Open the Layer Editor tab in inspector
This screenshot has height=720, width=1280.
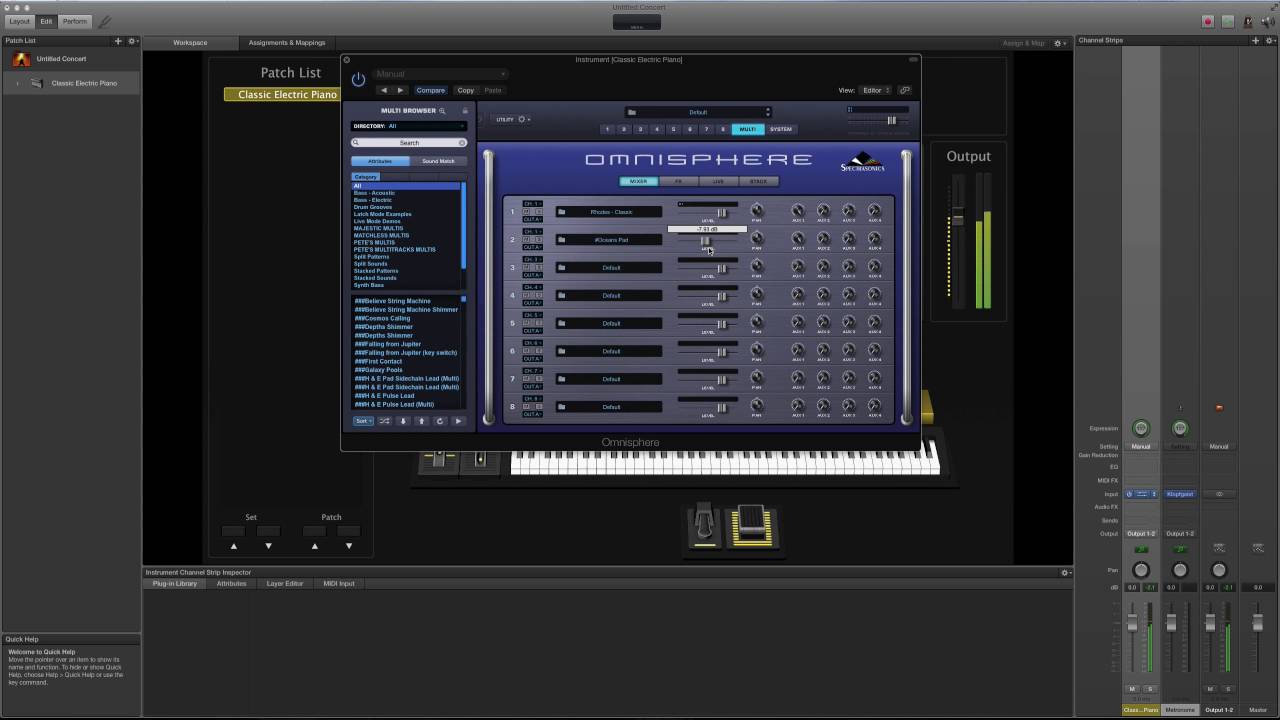(285, 583)
